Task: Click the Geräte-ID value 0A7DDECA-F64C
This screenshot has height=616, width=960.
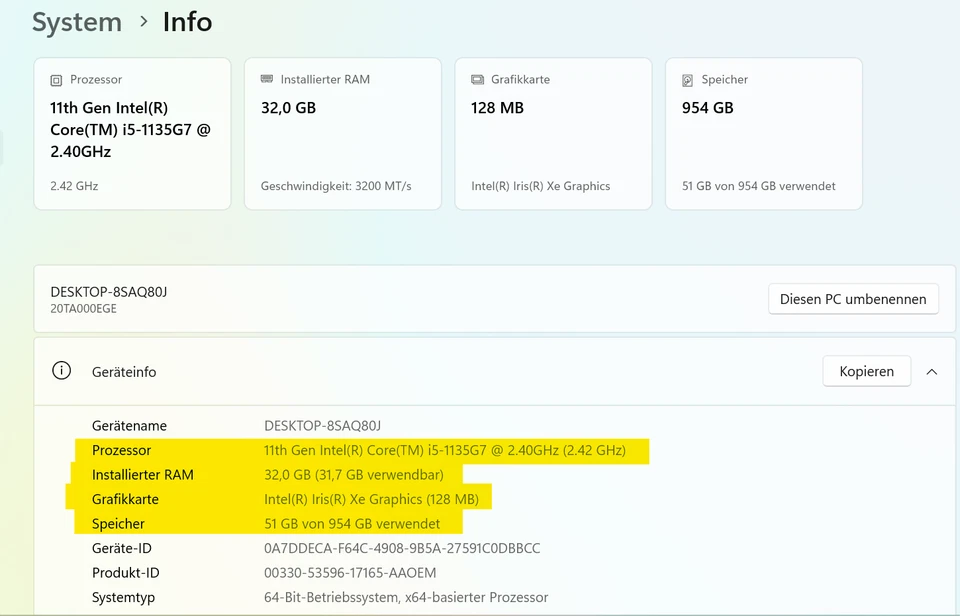Action: [402, 549]
